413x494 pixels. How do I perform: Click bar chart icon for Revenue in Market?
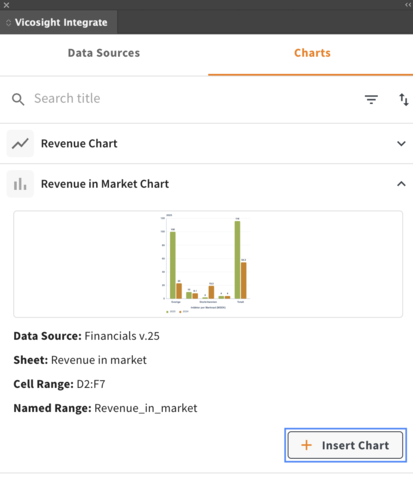pyautogui.click(x=20, y=184)
